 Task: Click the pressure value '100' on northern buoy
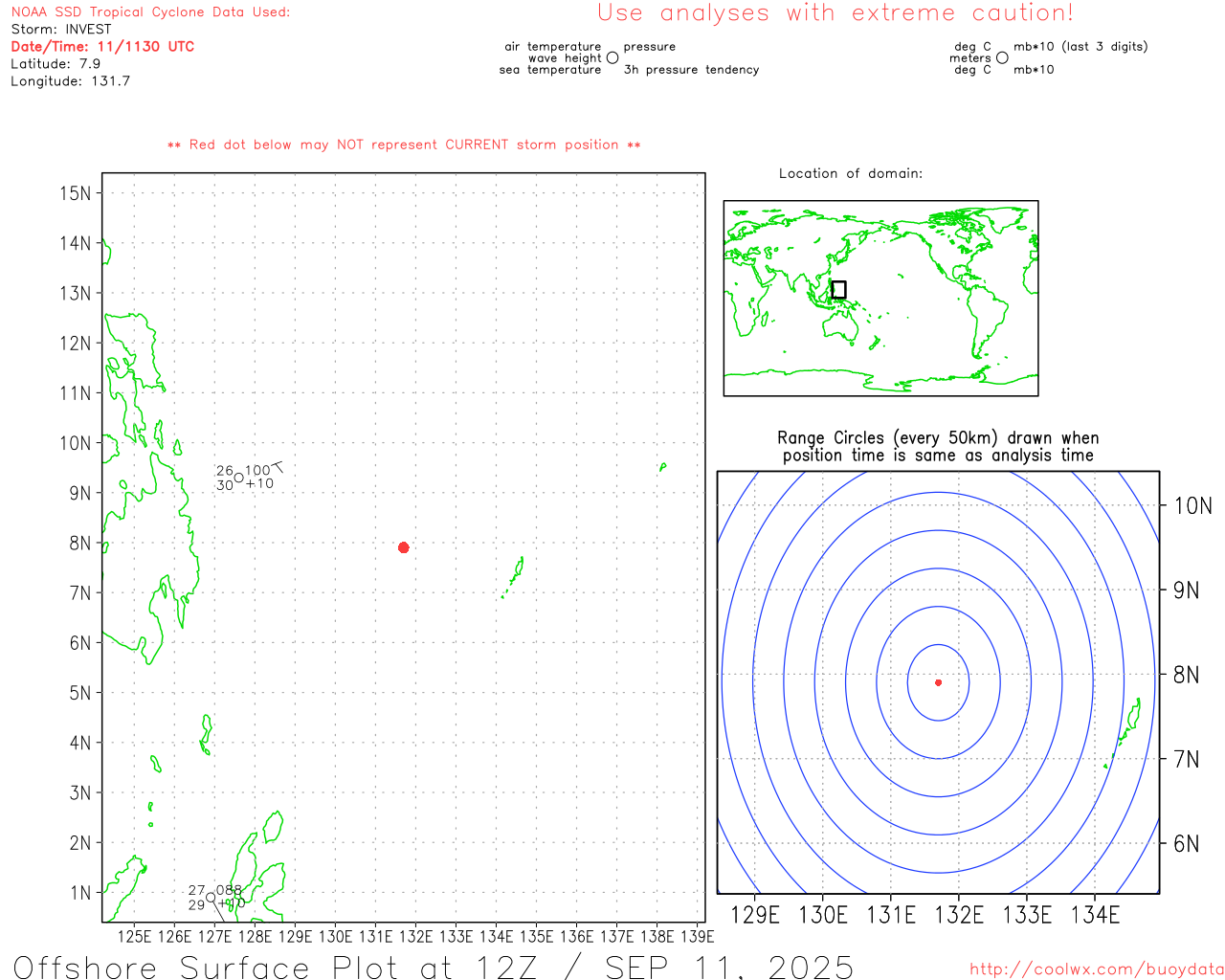(x=257, y=470)
